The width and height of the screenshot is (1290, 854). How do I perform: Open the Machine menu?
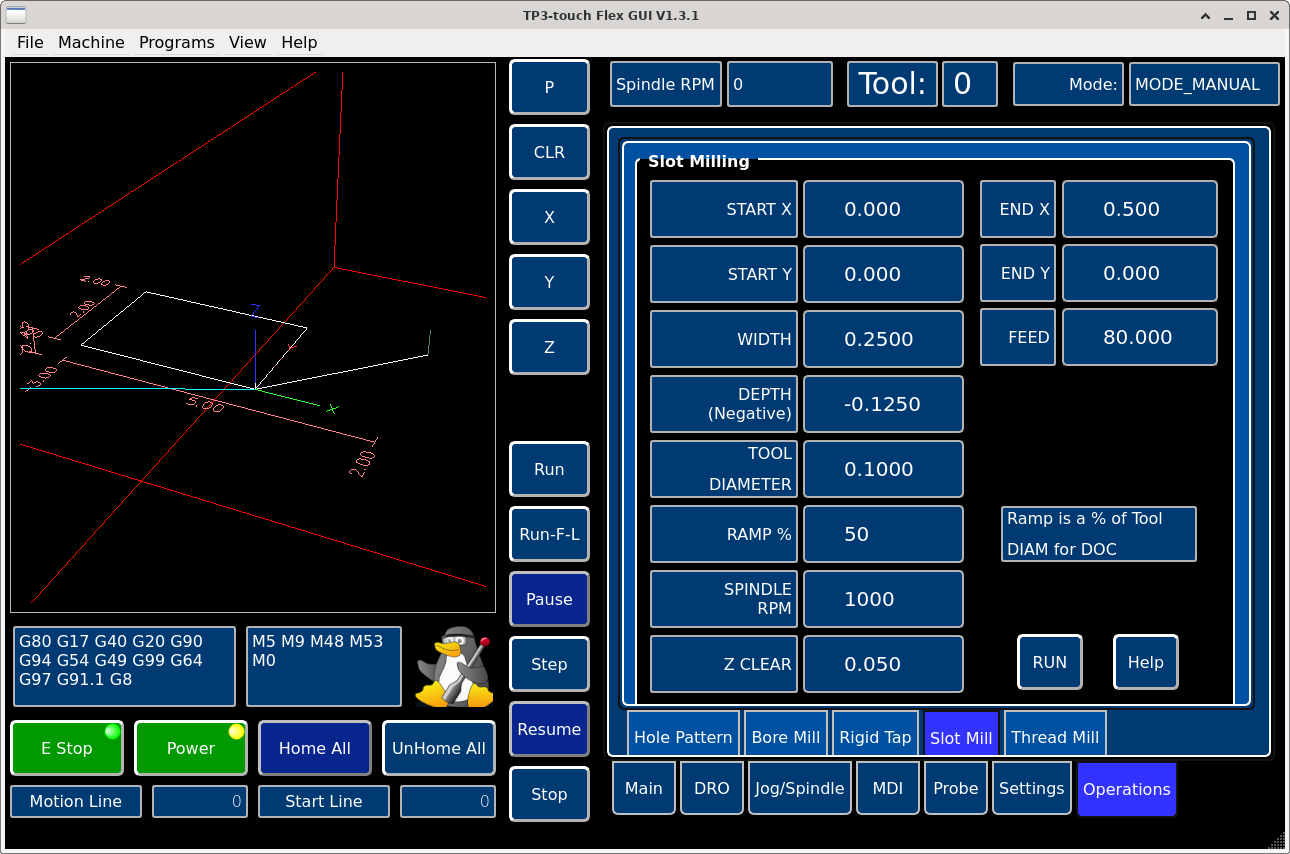91,42
